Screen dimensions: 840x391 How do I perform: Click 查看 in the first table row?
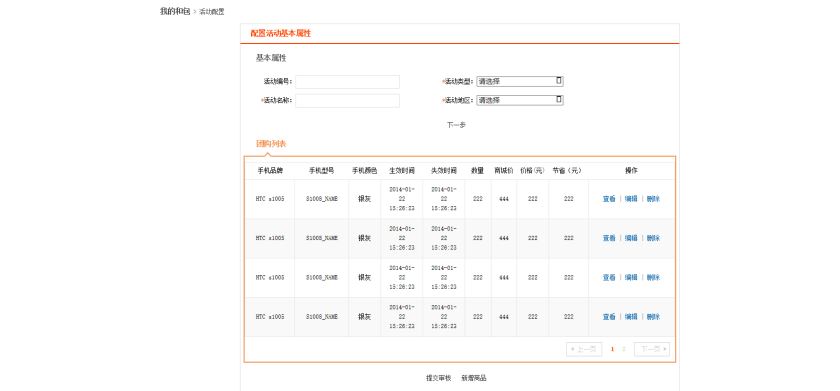point(609,199)
